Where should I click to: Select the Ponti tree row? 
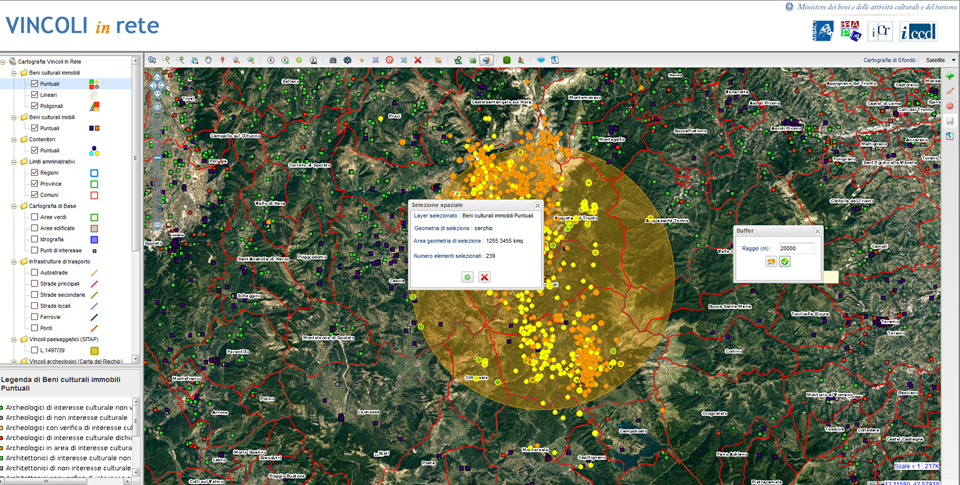pyautogui.click(x=66, y=328)
